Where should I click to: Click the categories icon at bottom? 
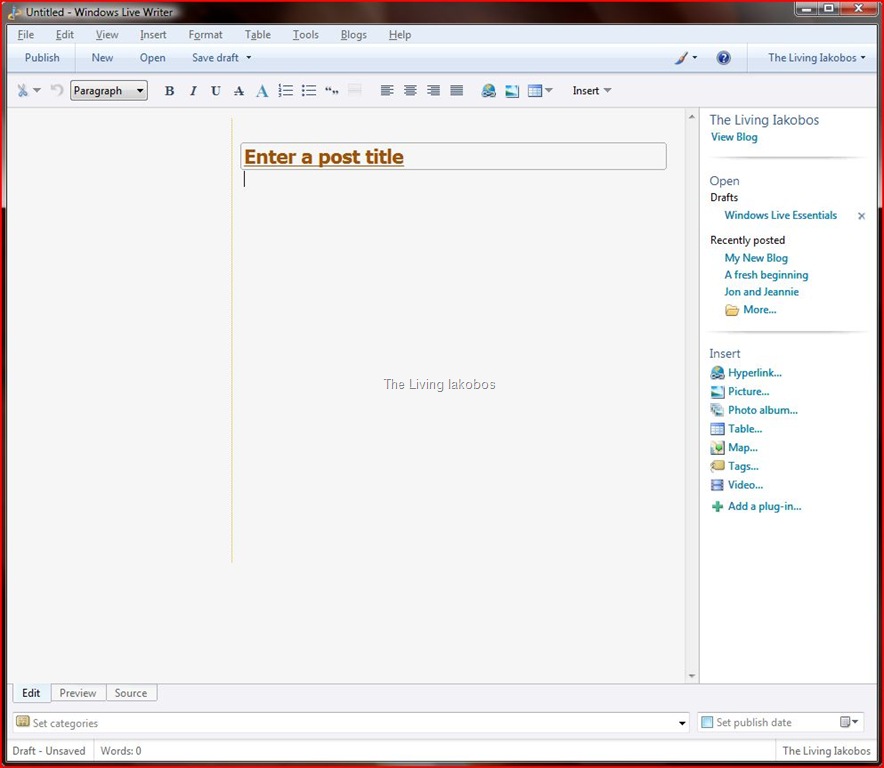click(23, 721)
